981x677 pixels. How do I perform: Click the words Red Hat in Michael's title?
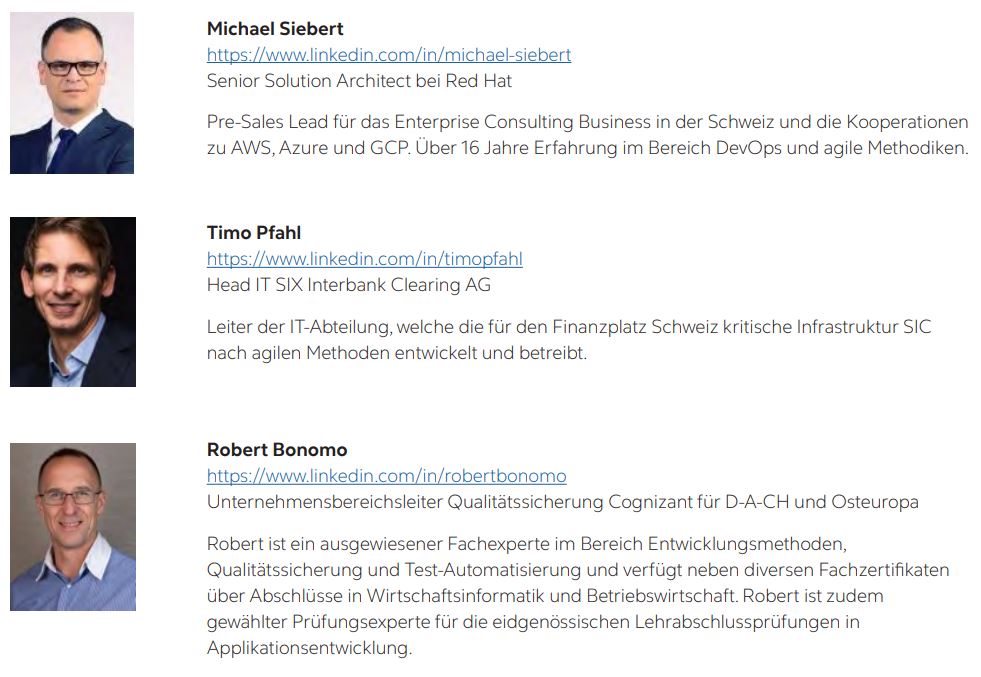tap(479, 81)
